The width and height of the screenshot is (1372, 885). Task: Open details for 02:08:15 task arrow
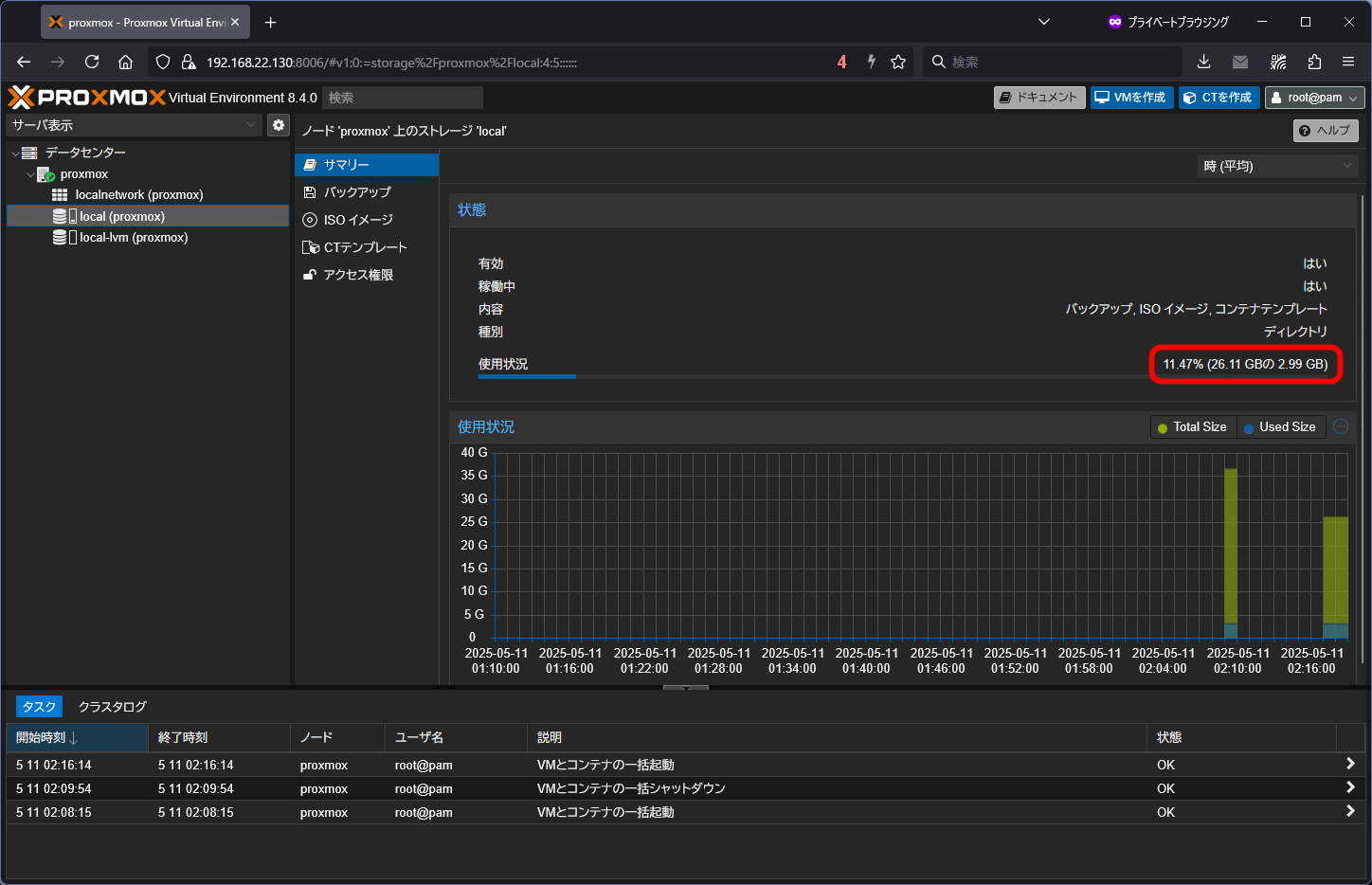coord(1350,811)
